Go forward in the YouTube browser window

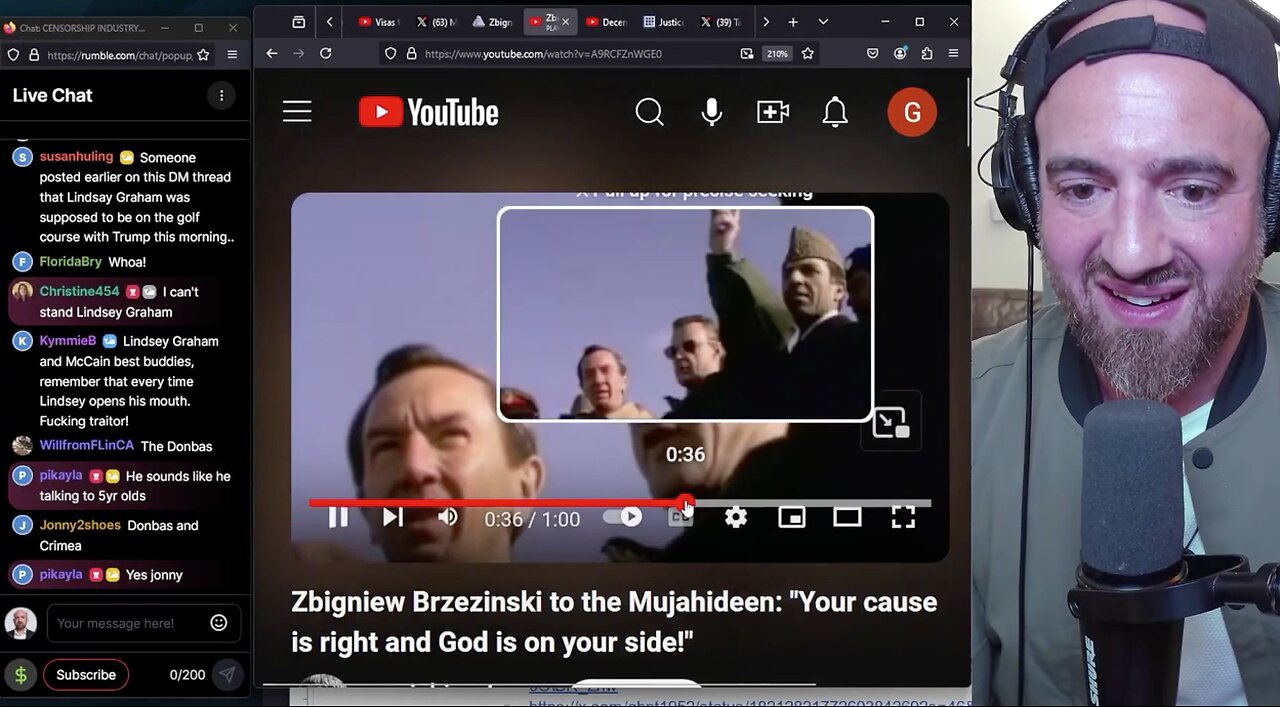299,54
